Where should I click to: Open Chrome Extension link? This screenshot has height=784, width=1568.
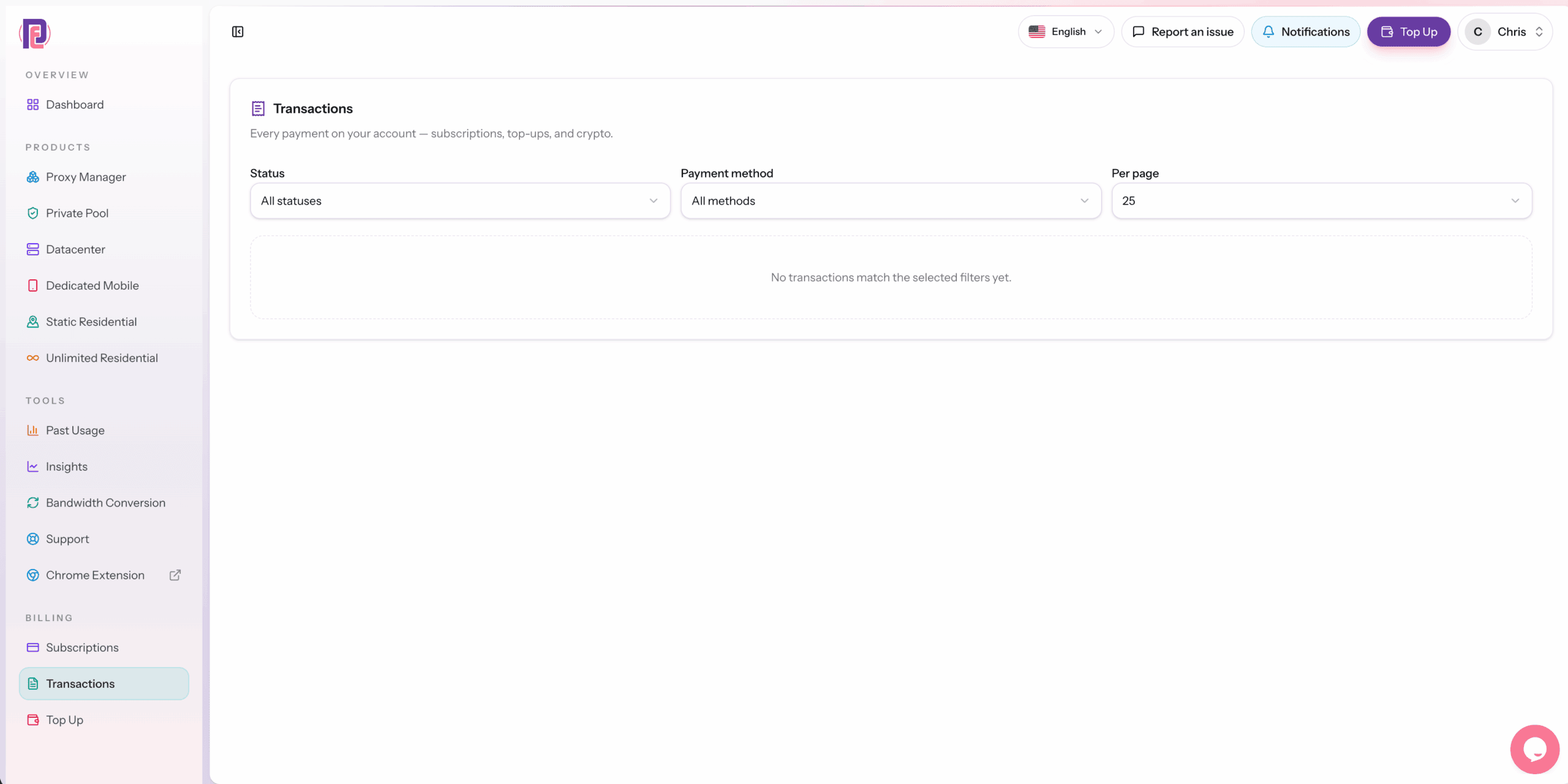tap(104, 575)
